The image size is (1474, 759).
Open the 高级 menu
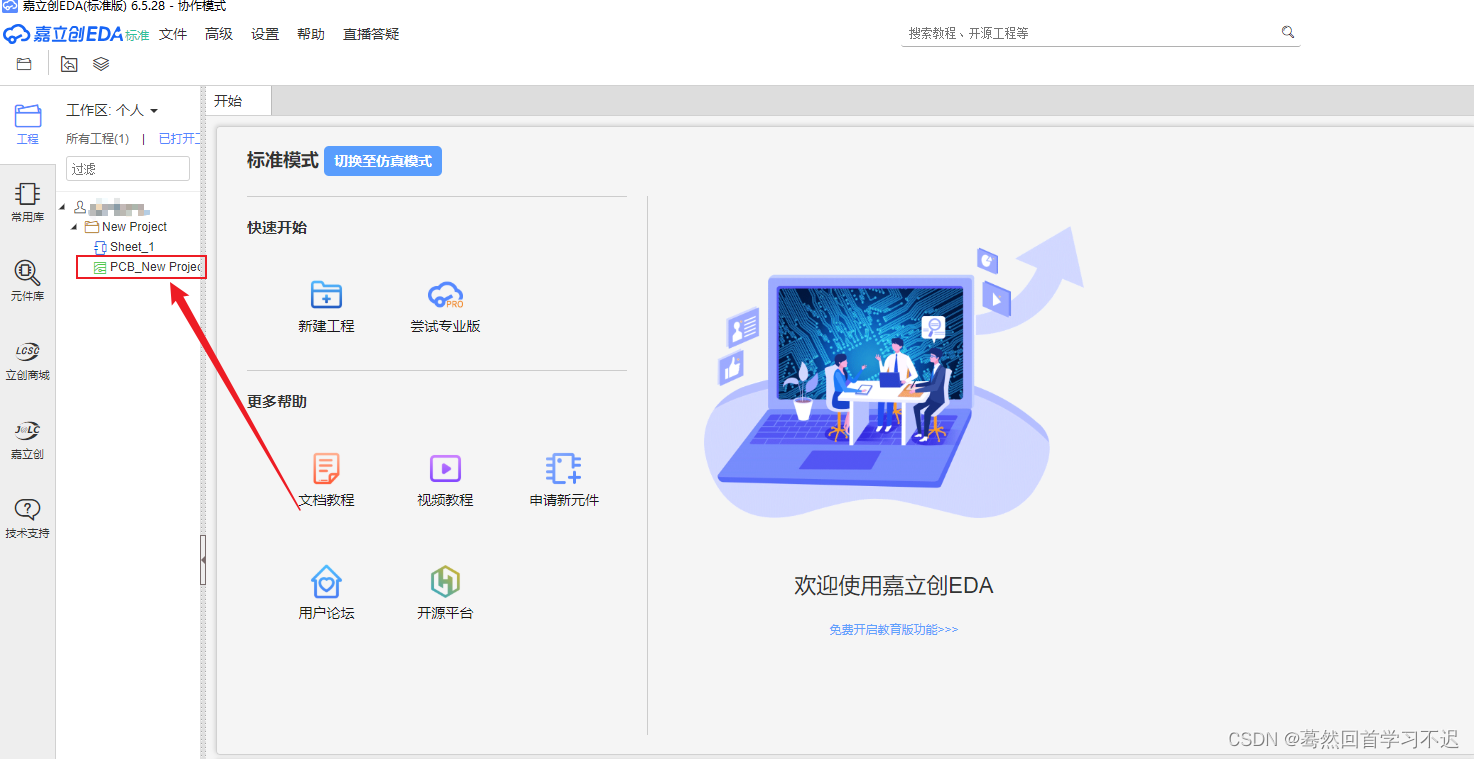pos(219,34)
